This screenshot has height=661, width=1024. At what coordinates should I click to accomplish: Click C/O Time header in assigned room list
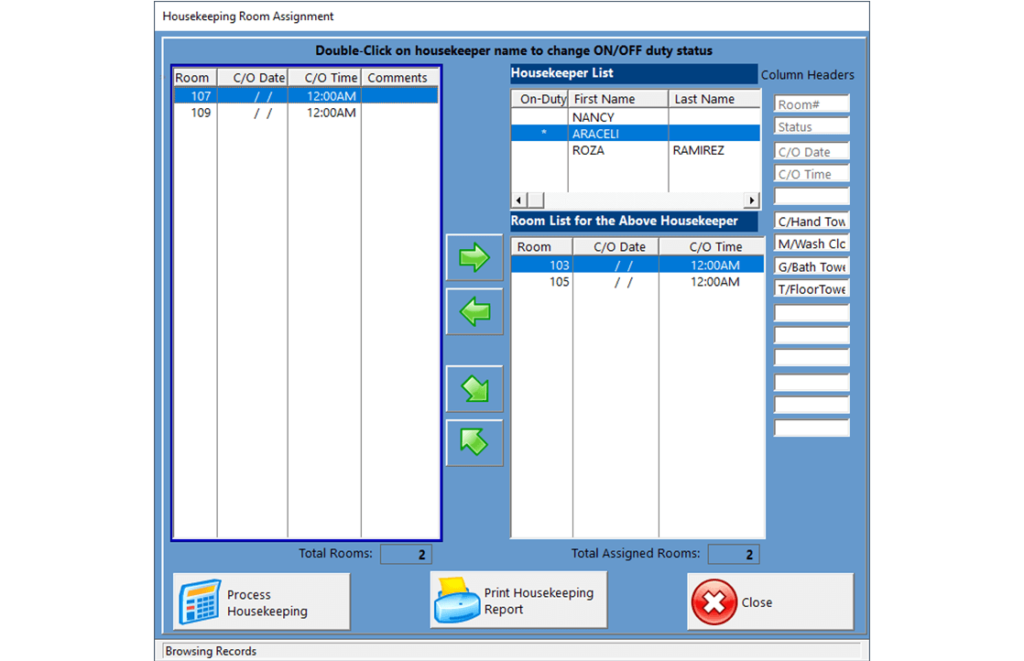click(x=711, y=247)
